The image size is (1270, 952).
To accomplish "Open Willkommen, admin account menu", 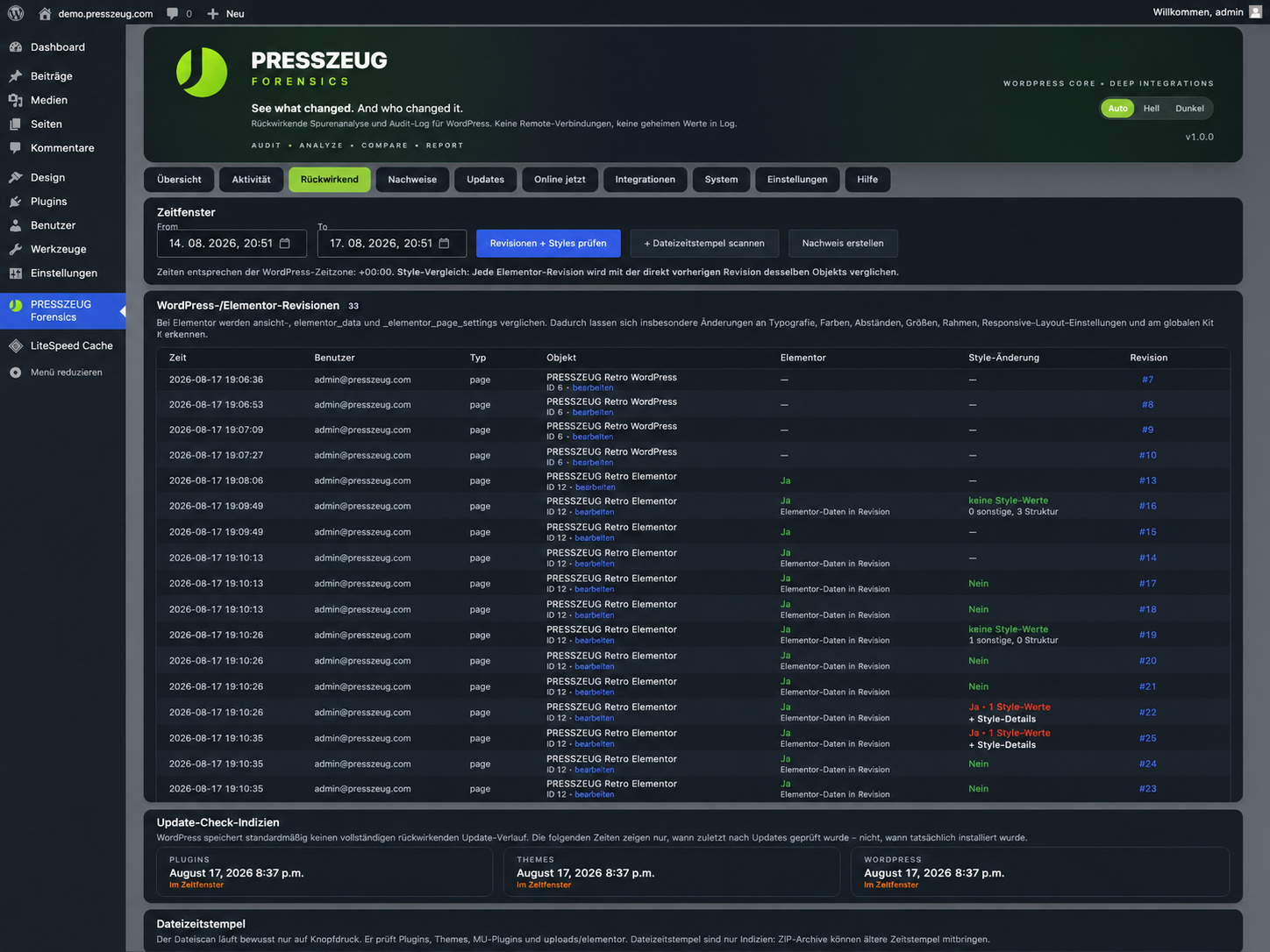I will pos(1207,12).
